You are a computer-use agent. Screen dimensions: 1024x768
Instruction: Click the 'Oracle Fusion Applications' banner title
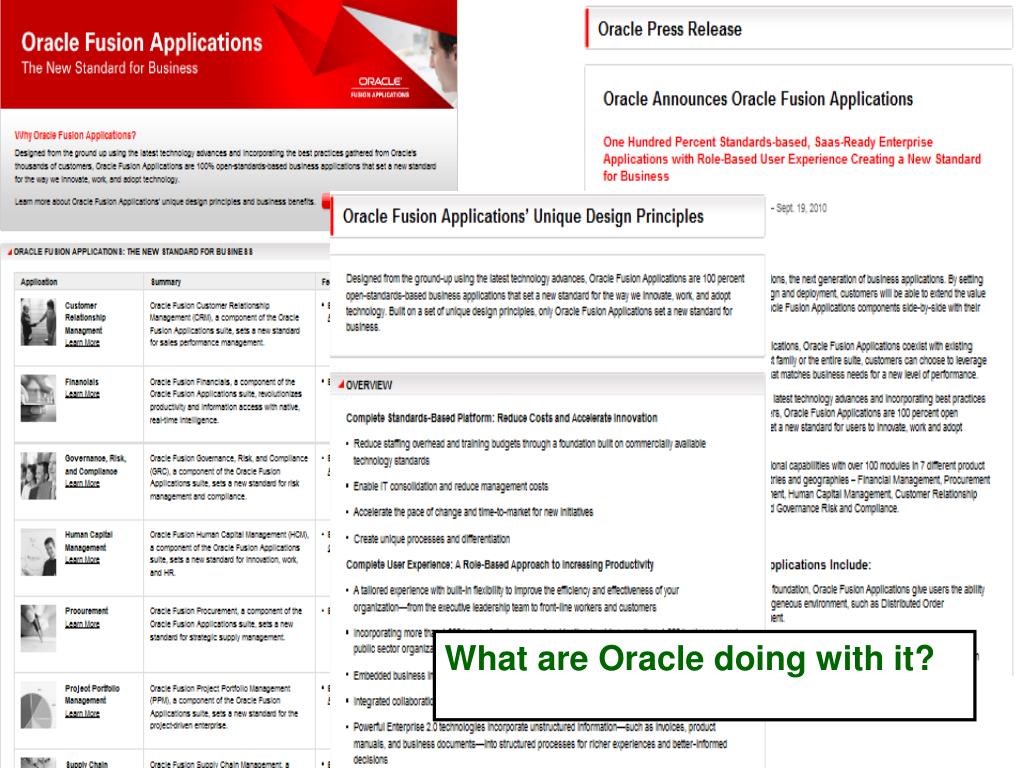142,42
